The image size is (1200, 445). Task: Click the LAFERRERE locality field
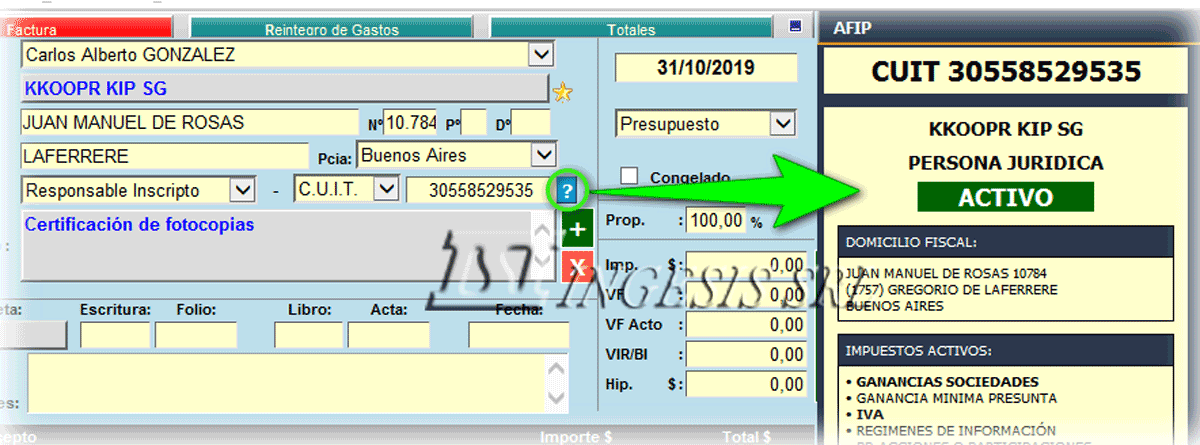164,156
